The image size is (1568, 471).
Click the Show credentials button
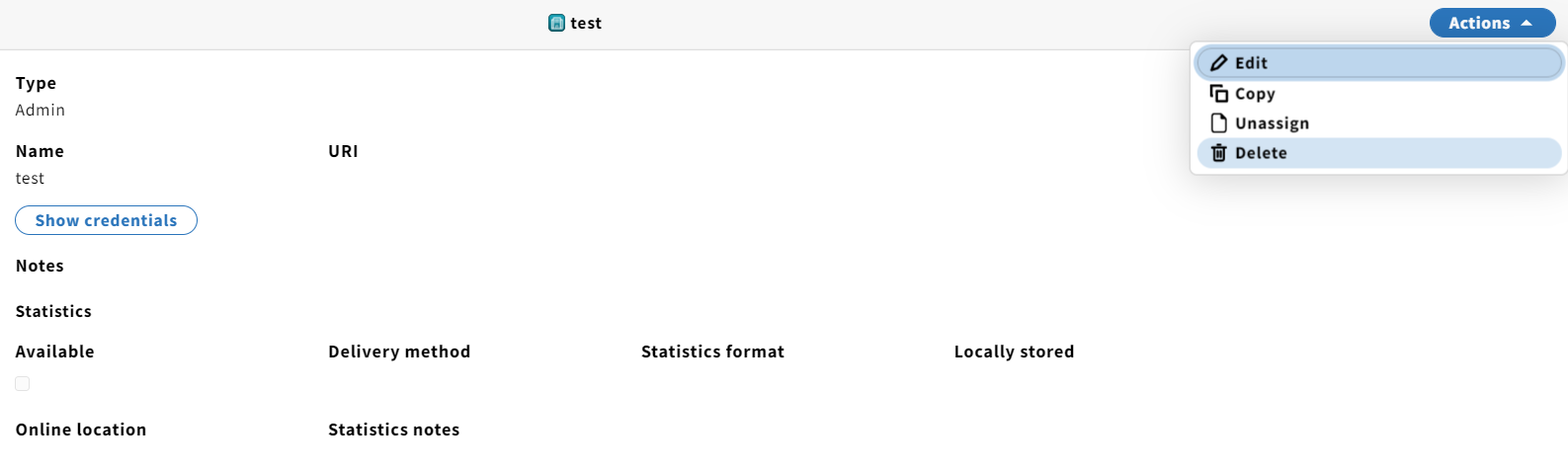107,220
